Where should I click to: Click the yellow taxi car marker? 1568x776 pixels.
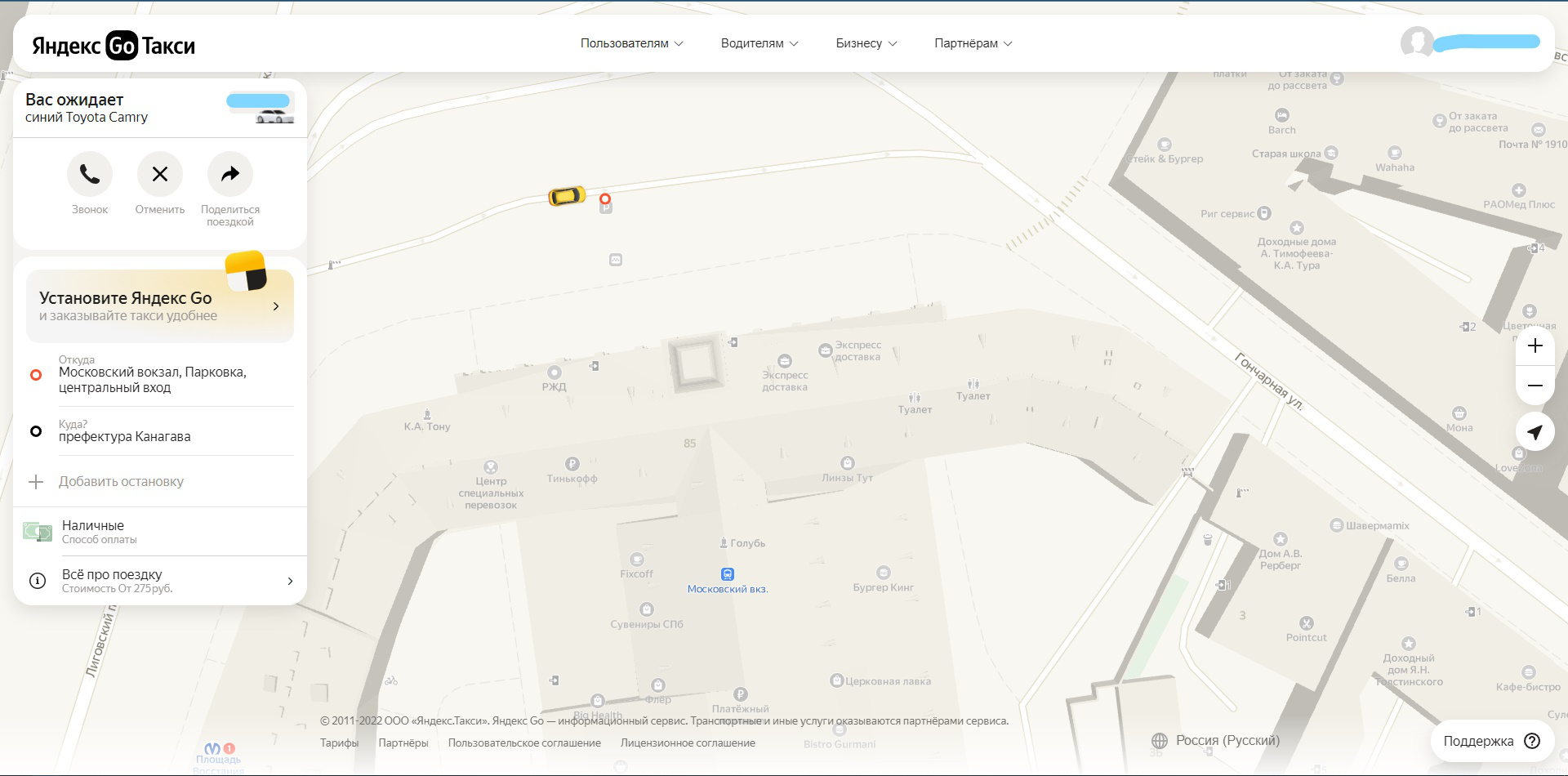pos(567,196)
